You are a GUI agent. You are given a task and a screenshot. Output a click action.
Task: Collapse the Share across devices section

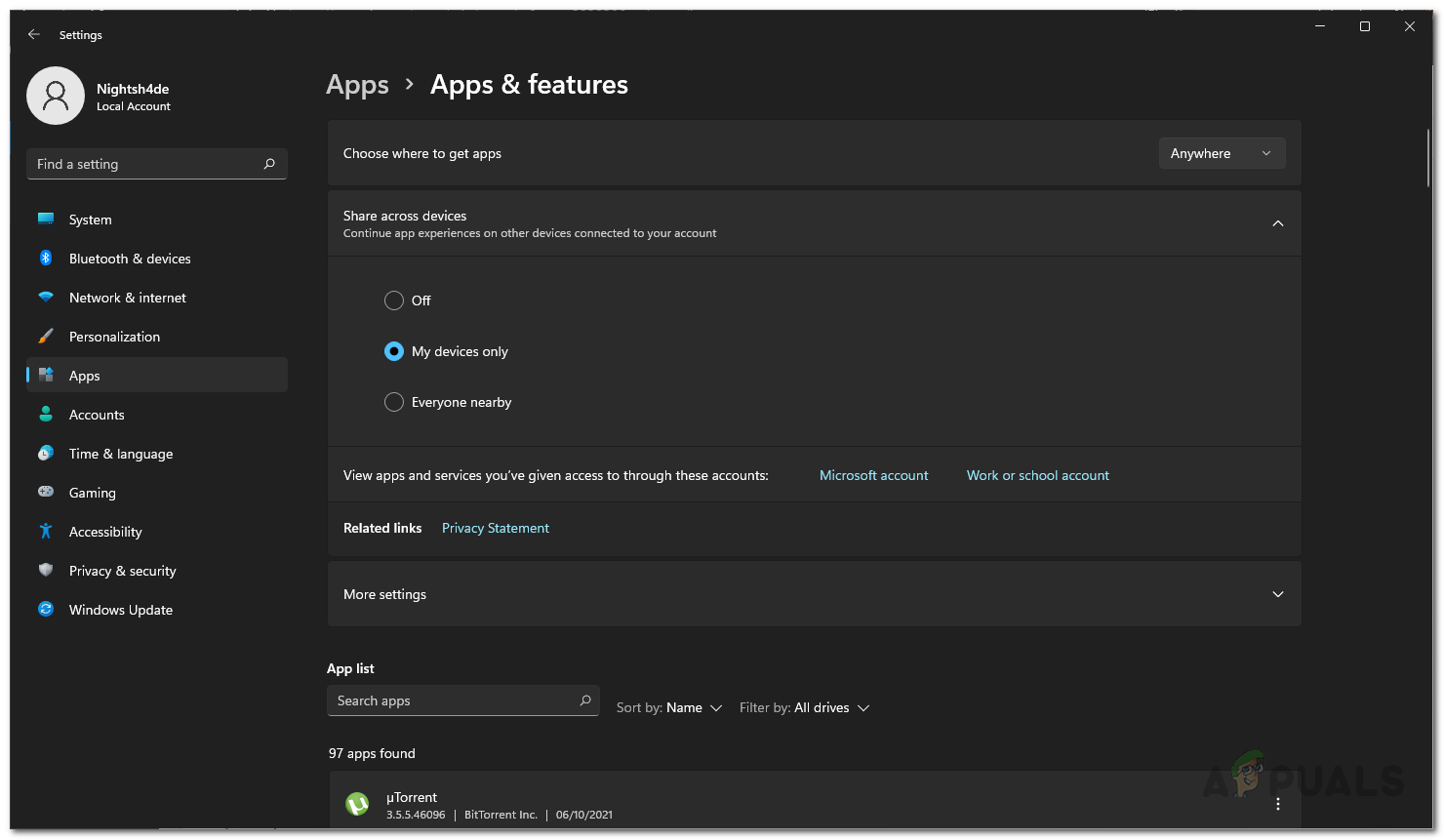(x=1277, y=223)
